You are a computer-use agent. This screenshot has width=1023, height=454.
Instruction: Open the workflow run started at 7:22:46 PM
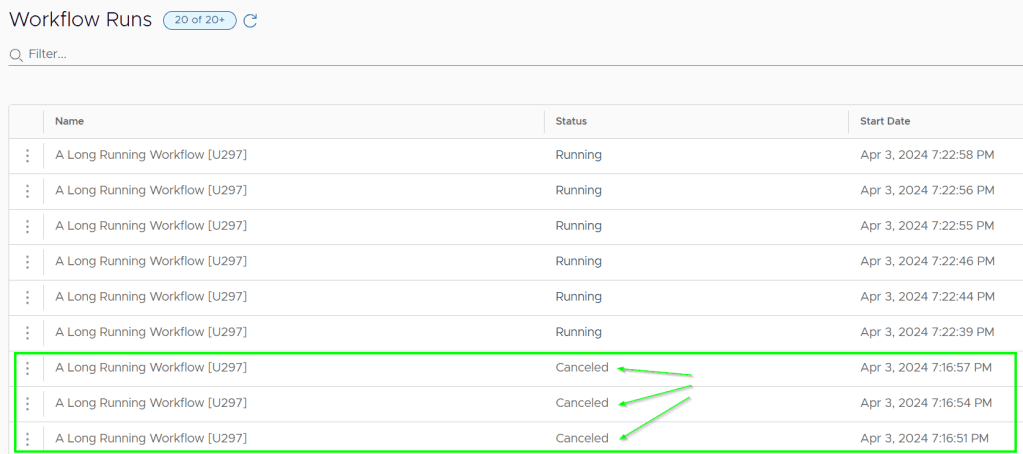[x=151, y=261]
